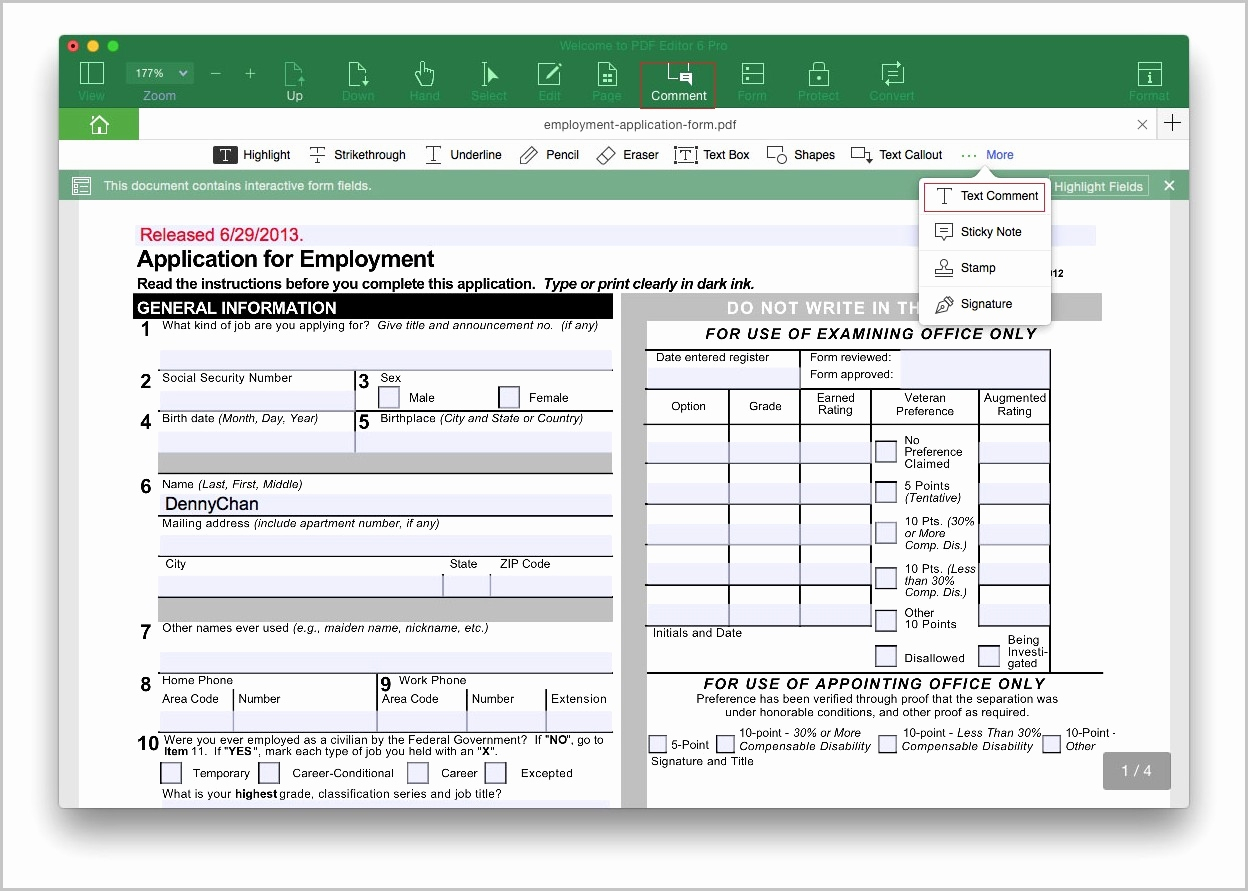The height and width of the screenshot is (891, 1248).
Task: Select the Hand tool
Action: click(424, 80)
